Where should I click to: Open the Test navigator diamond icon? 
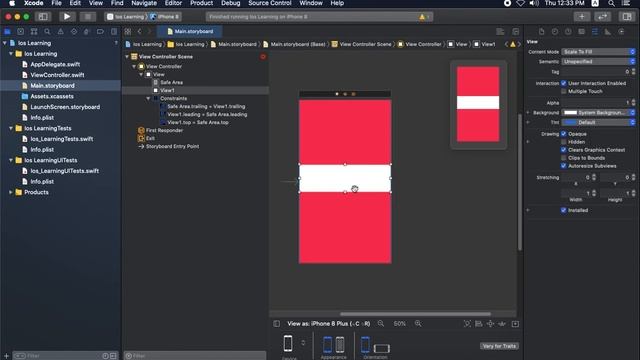[x=73, y=31]
